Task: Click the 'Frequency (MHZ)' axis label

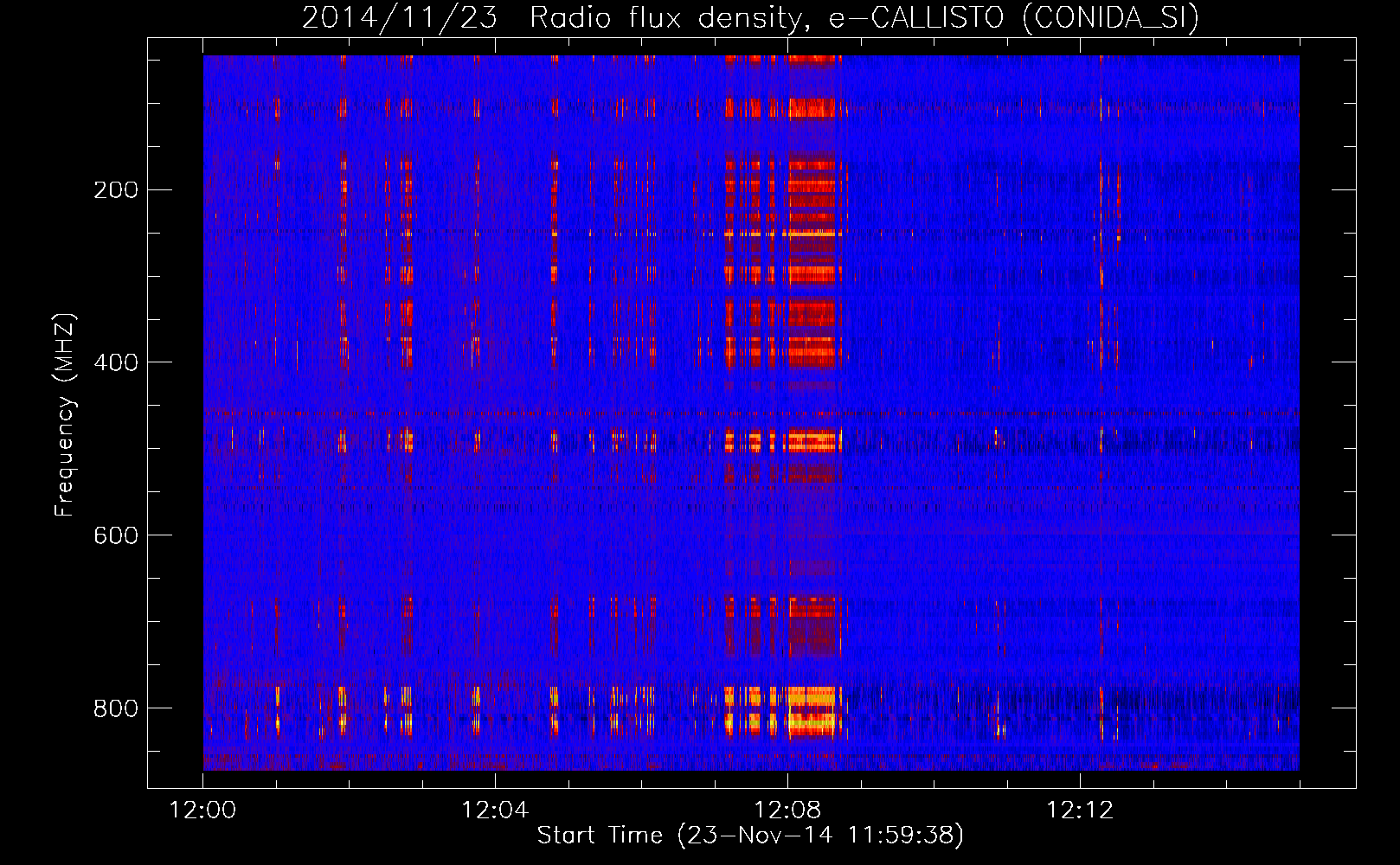Action: point(65,415)
